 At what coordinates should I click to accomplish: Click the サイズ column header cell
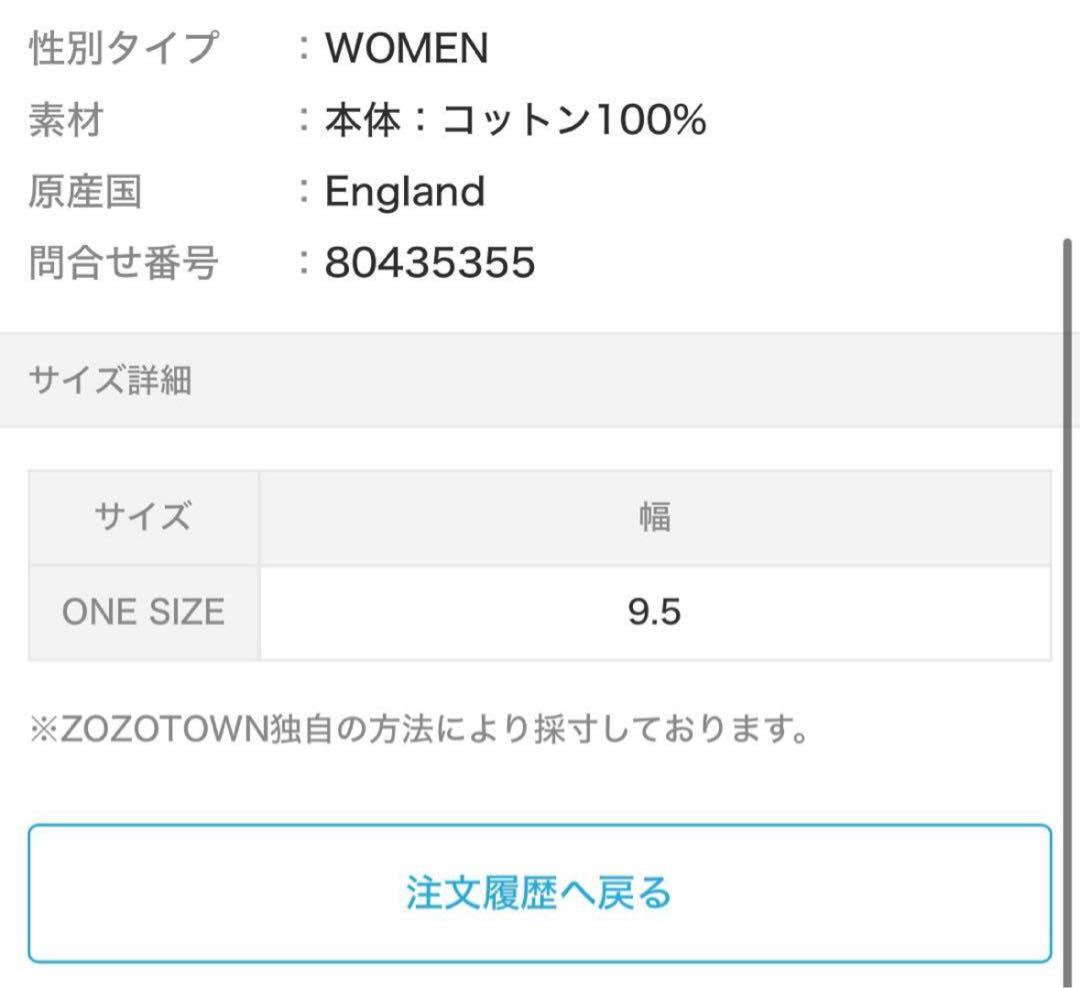(x=143, y=518)
